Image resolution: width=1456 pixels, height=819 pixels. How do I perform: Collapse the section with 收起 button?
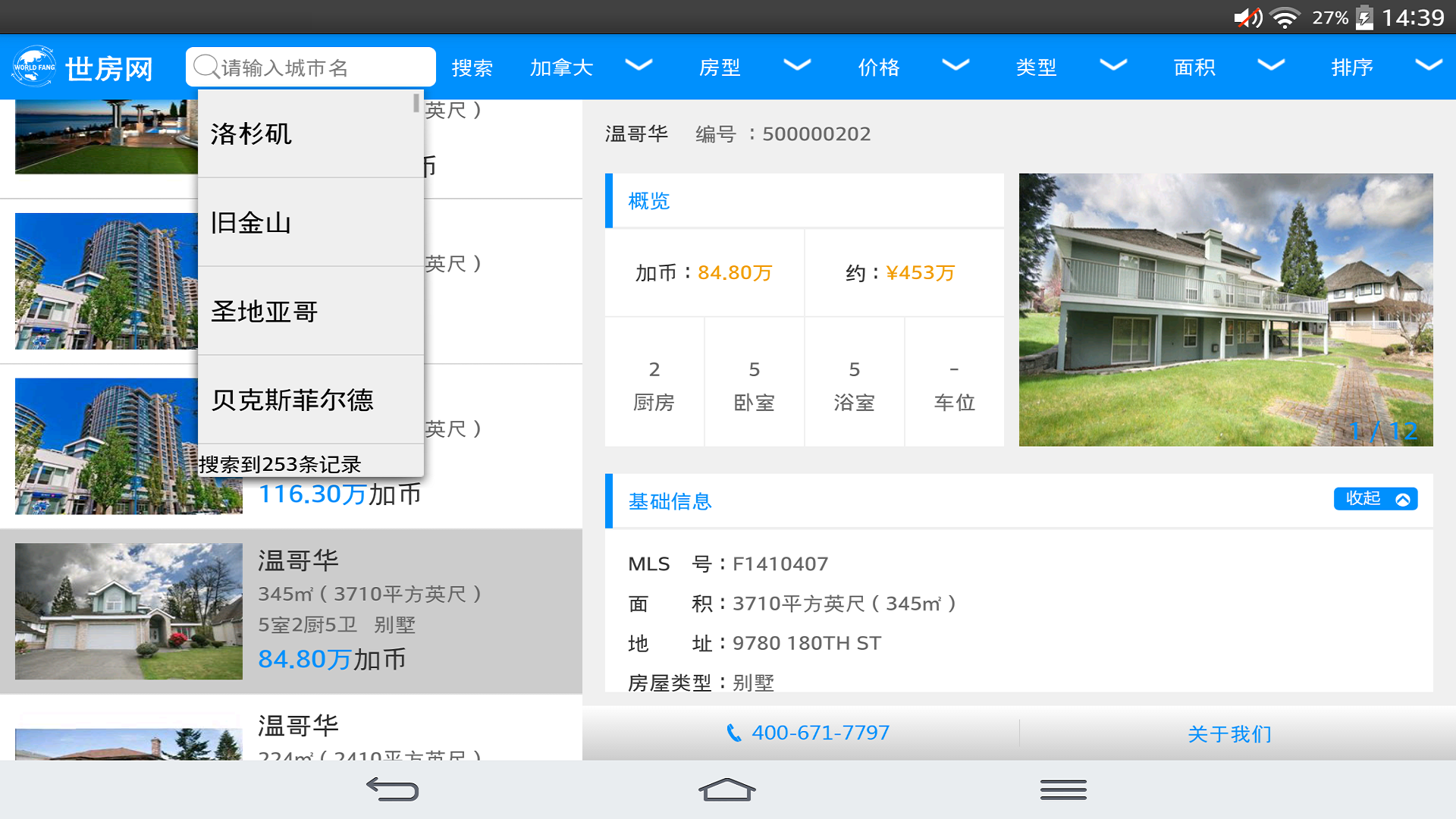[x=1376, y=498]
